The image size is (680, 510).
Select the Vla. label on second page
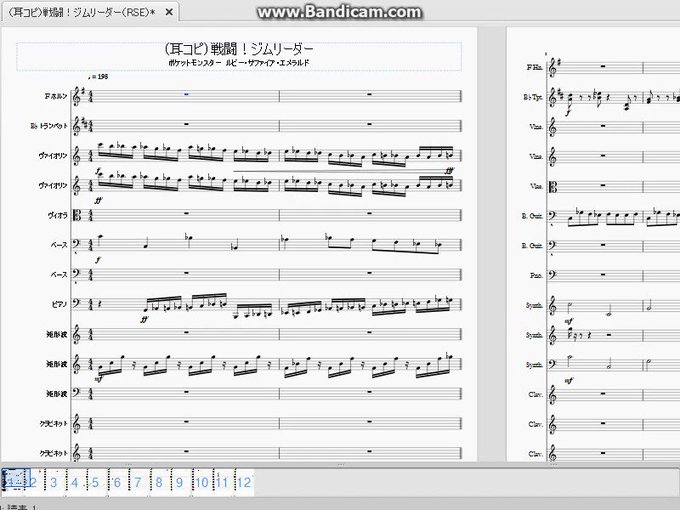coord(536,186)
